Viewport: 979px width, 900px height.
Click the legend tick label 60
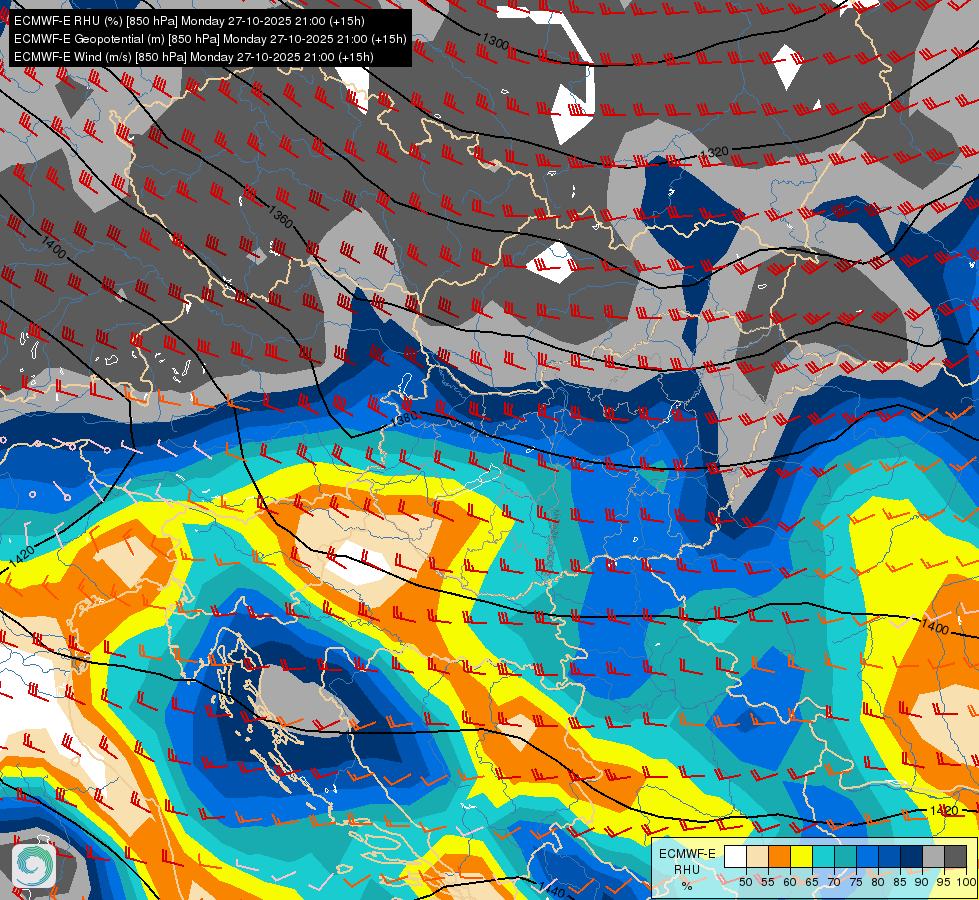click(x=790, y=882)
